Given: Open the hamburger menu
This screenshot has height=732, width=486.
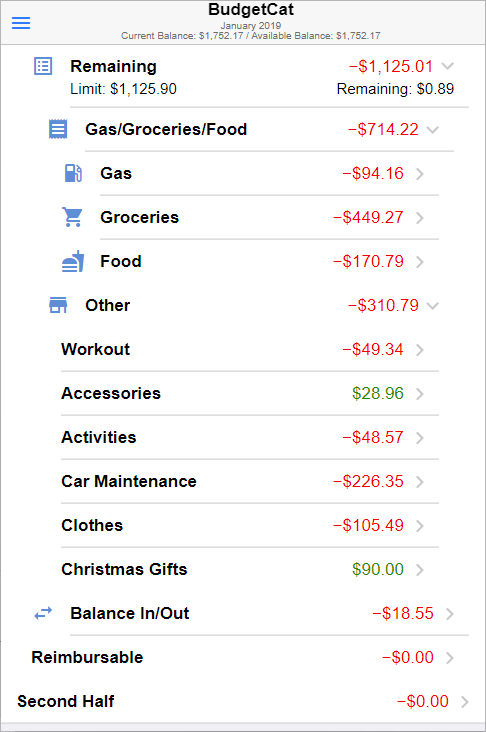Looking at the screenshot, I should pos(21,23).
